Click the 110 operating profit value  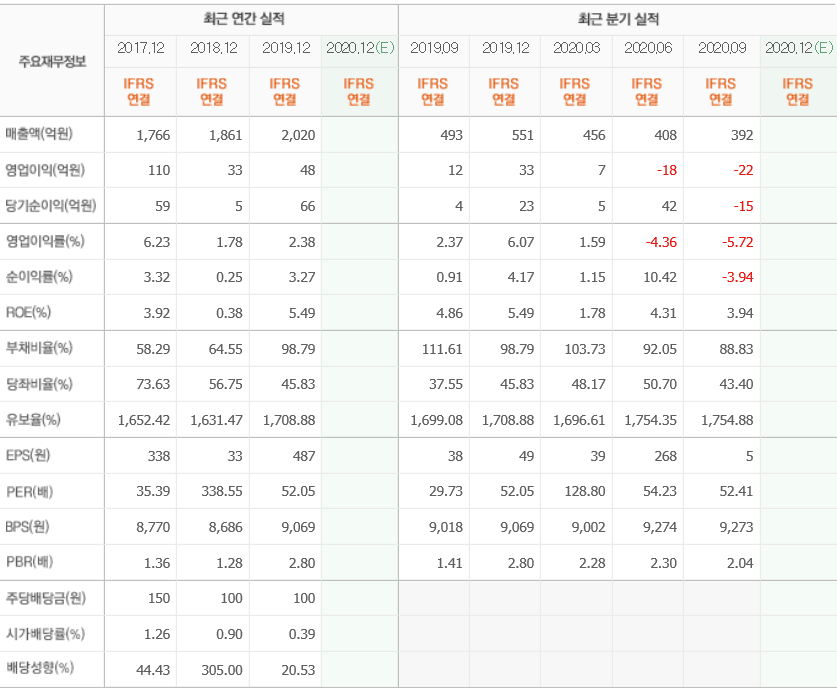159,170
